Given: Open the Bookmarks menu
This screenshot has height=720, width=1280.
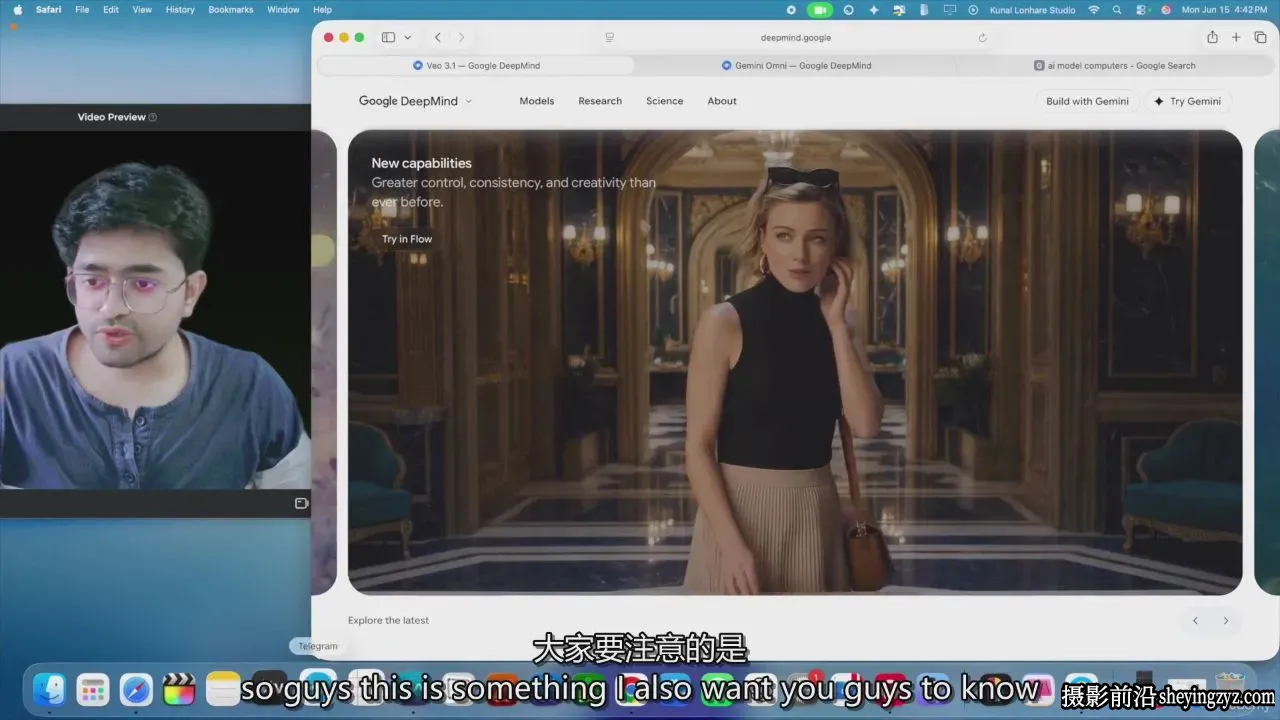Looking at the screenshot, I should [x=231, y=10].
